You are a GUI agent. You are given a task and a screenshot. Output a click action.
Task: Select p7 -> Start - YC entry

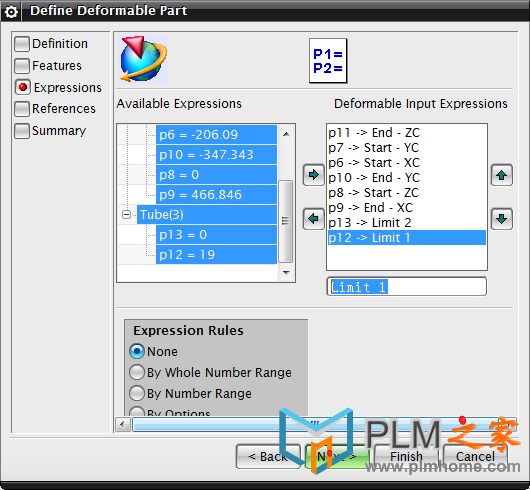tap(407, 148)
